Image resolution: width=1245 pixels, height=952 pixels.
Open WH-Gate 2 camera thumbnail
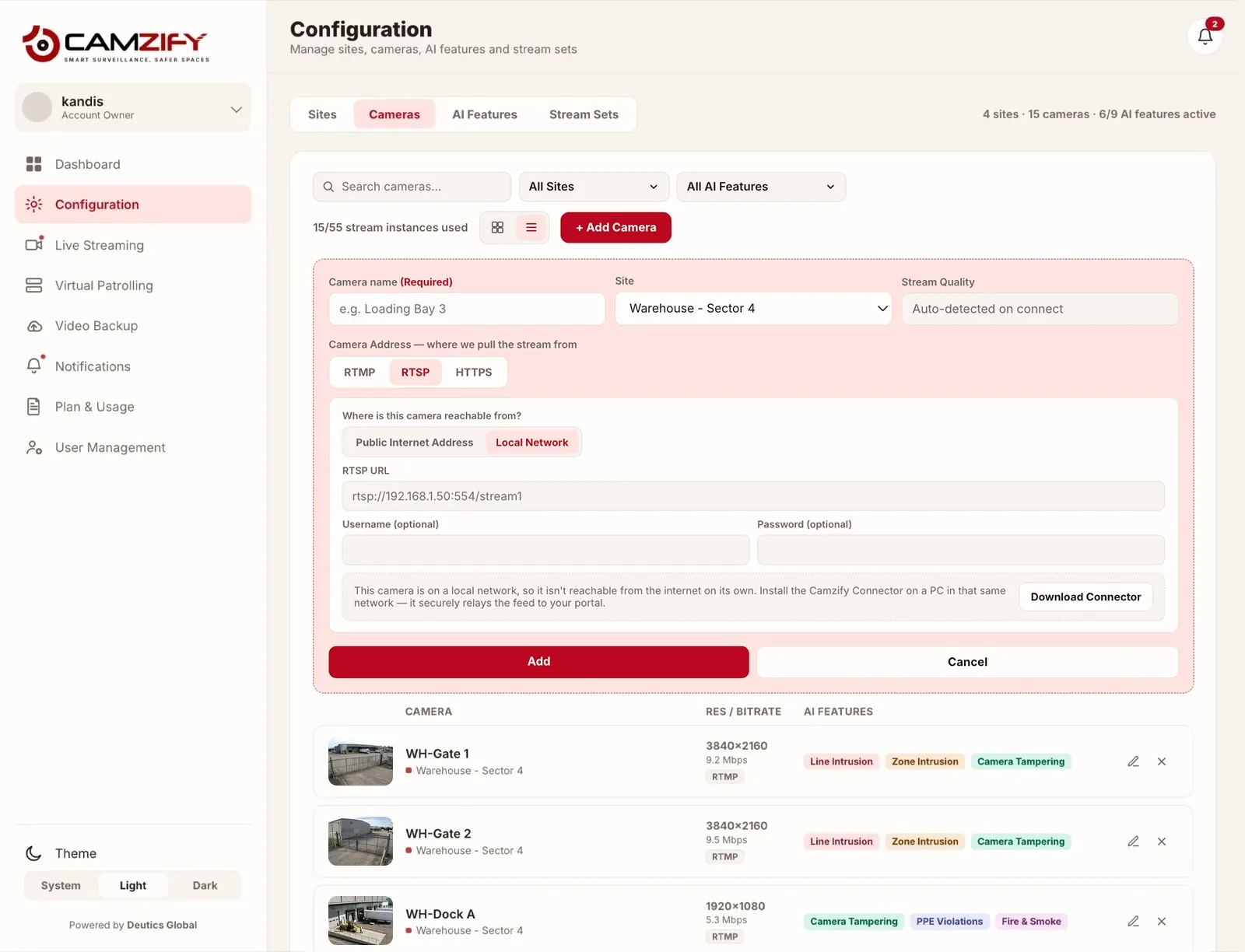(x=360, y=842)
